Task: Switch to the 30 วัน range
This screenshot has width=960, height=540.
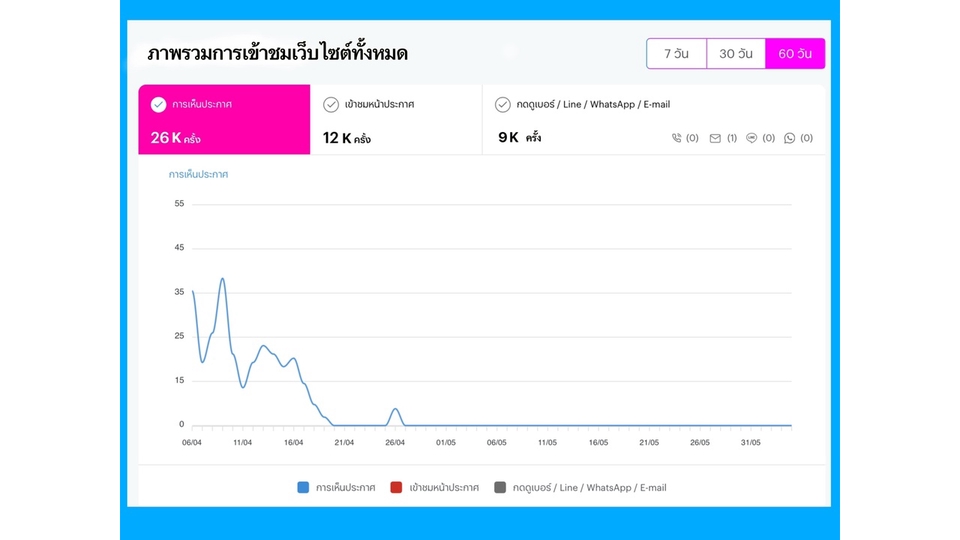Action: point(736,54)
